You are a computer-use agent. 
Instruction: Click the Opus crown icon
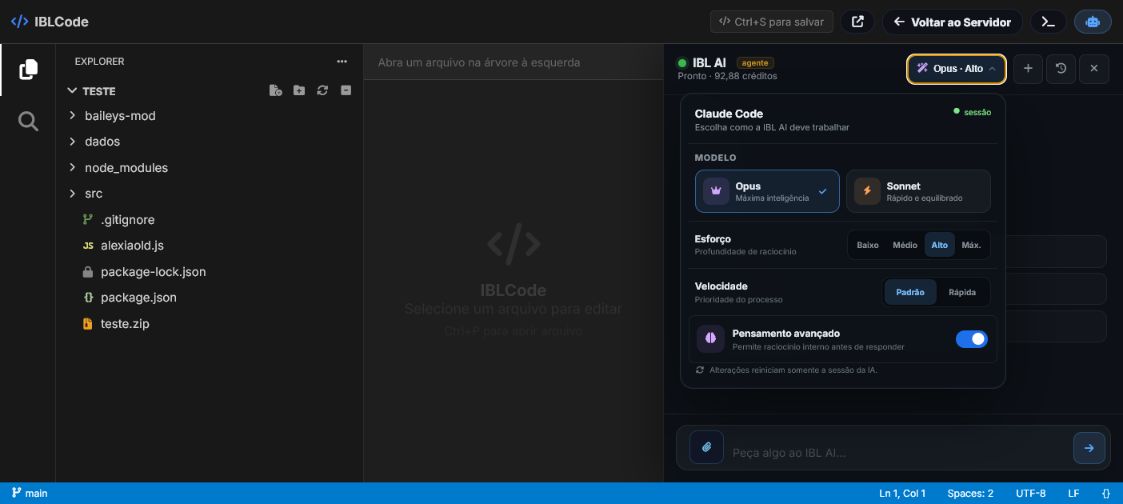click(715, 191)
